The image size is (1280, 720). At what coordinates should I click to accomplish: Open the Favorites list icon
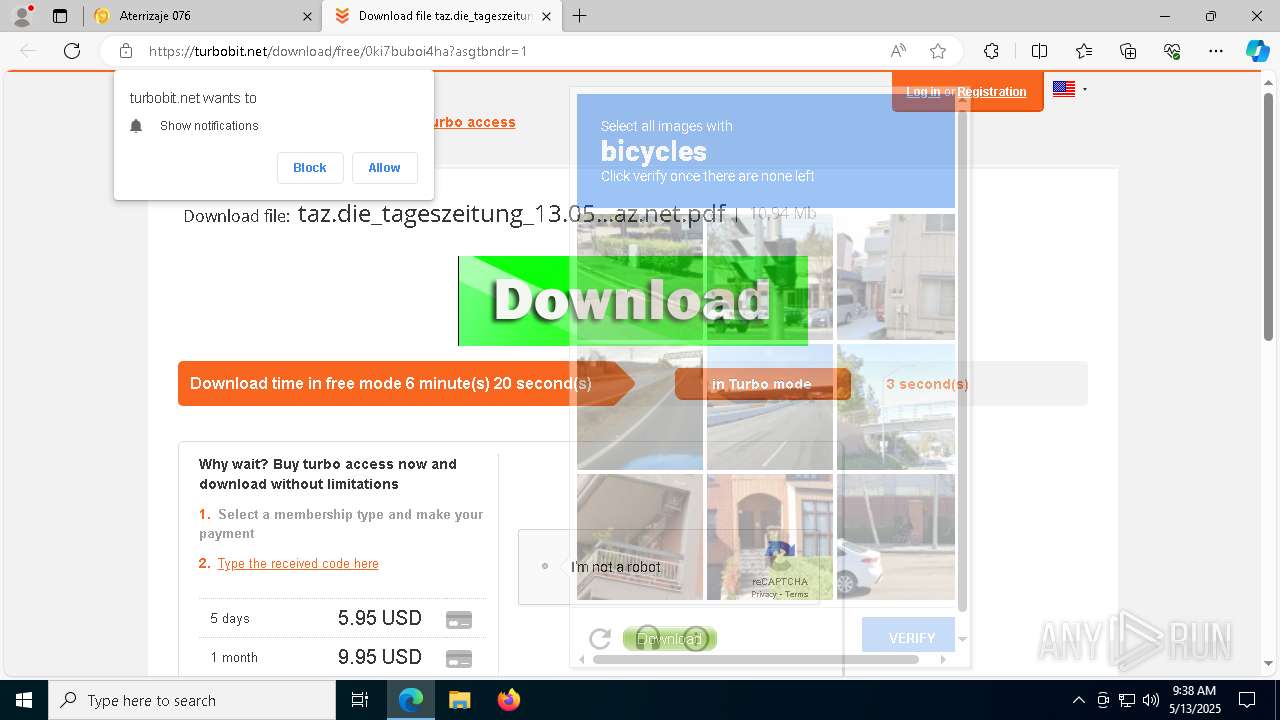point(1084,51)
